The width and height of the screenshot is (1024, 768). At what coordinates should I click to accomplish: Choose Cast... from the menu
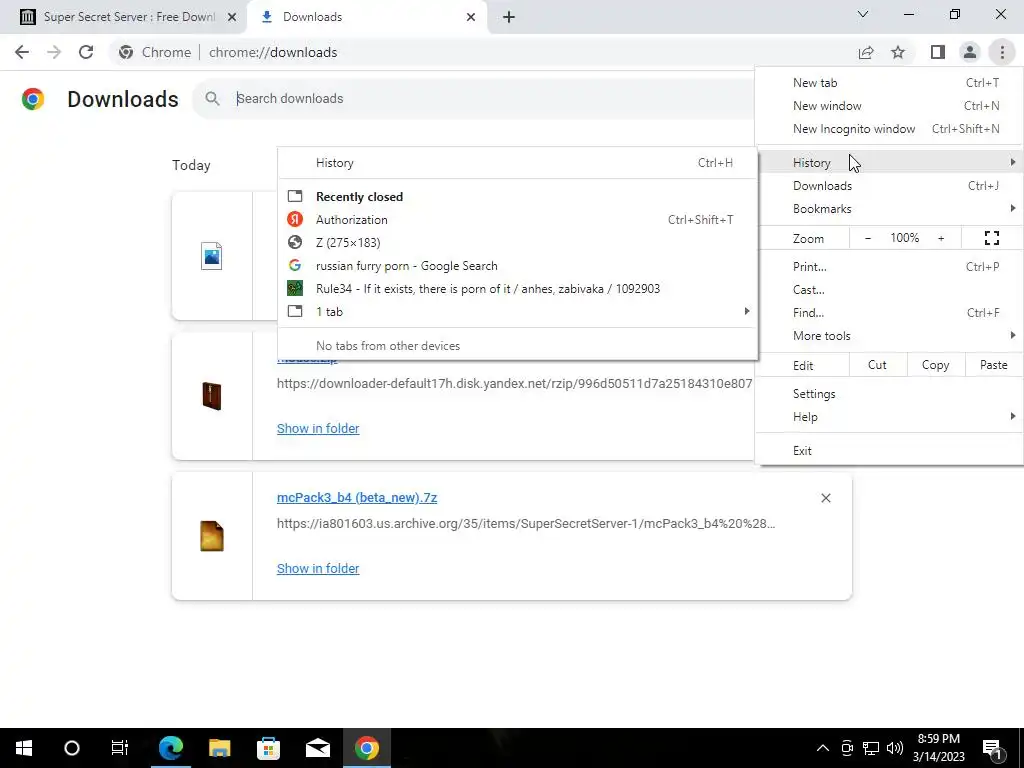[889, 289]
